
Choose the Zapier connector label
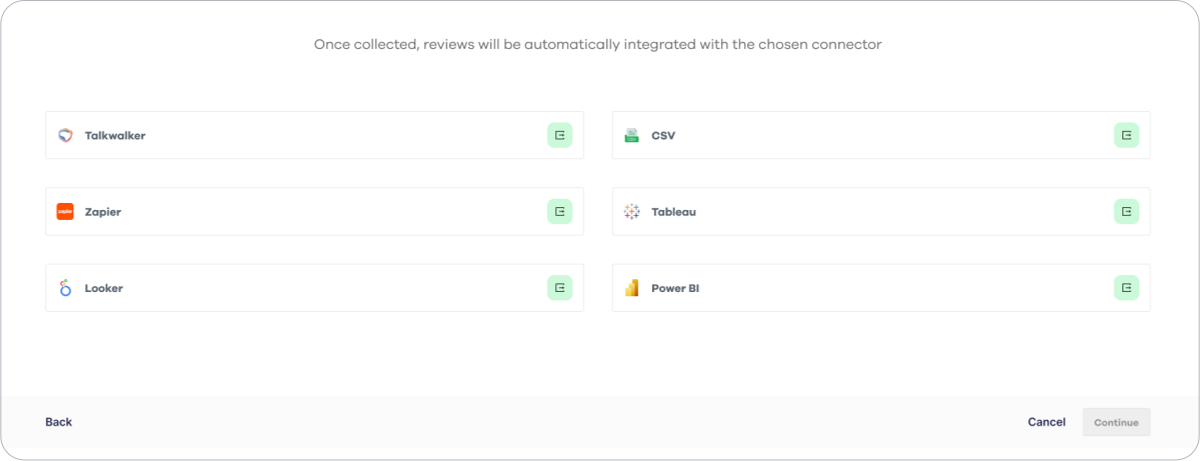103,212
